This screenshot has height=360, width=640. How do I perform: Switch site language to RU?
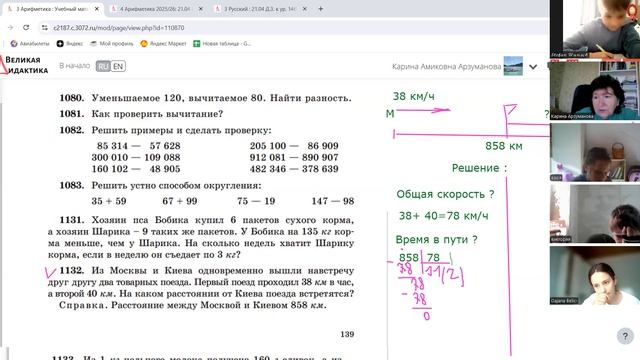(103, 66)
